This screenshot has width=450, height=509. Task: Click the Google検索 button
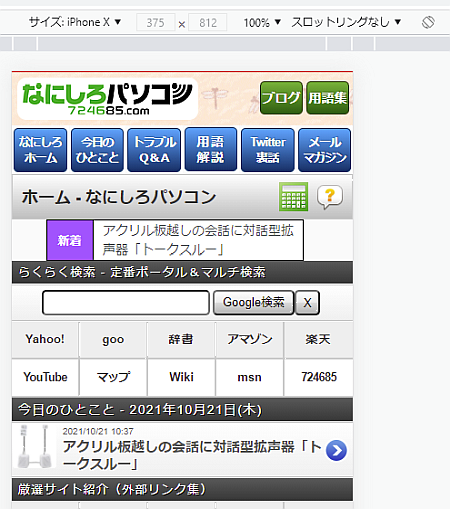[254, 302]
